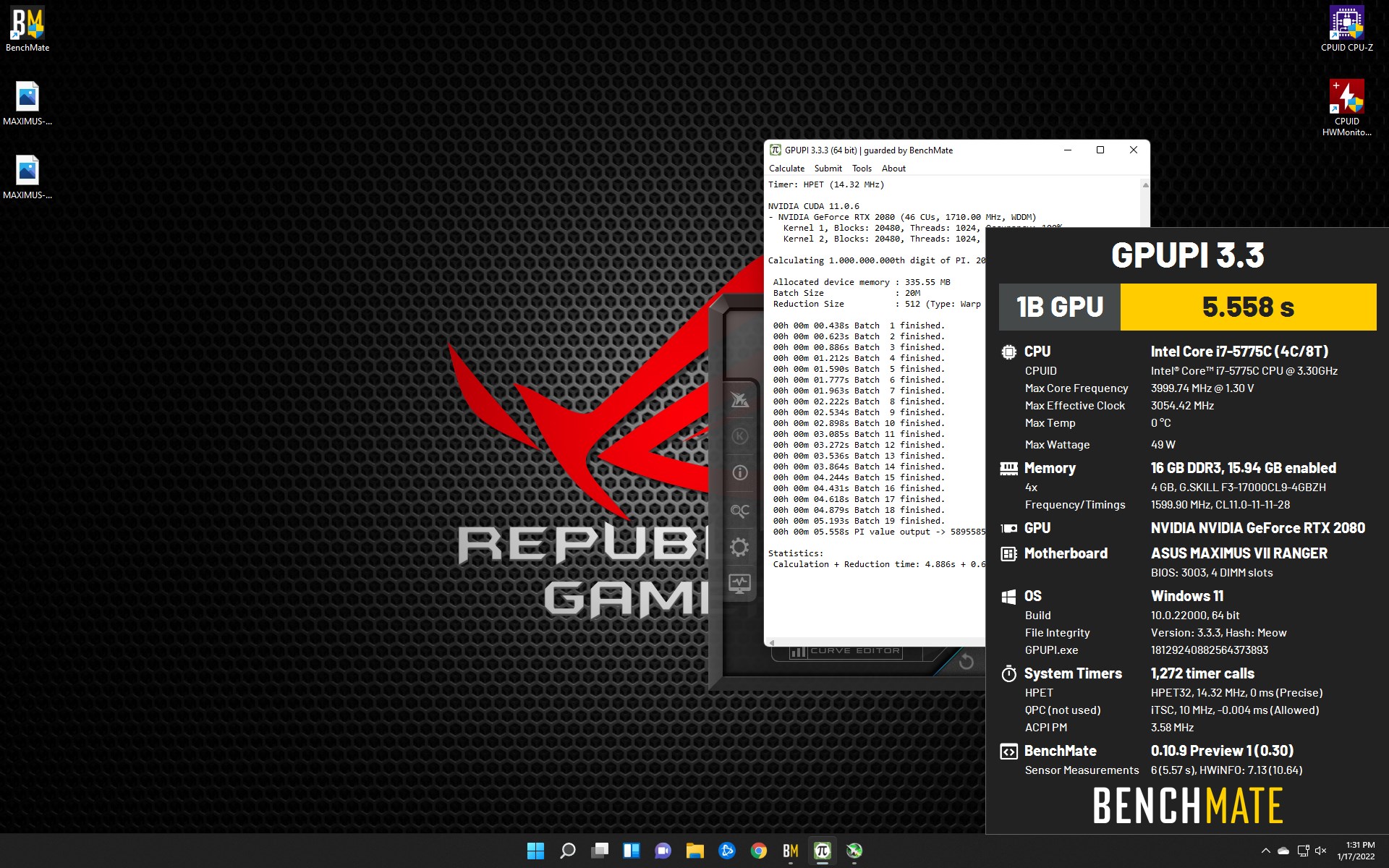Switch to GPUPI pi icon on taskbar
The image size is (1389, 868).
(823, 851)
